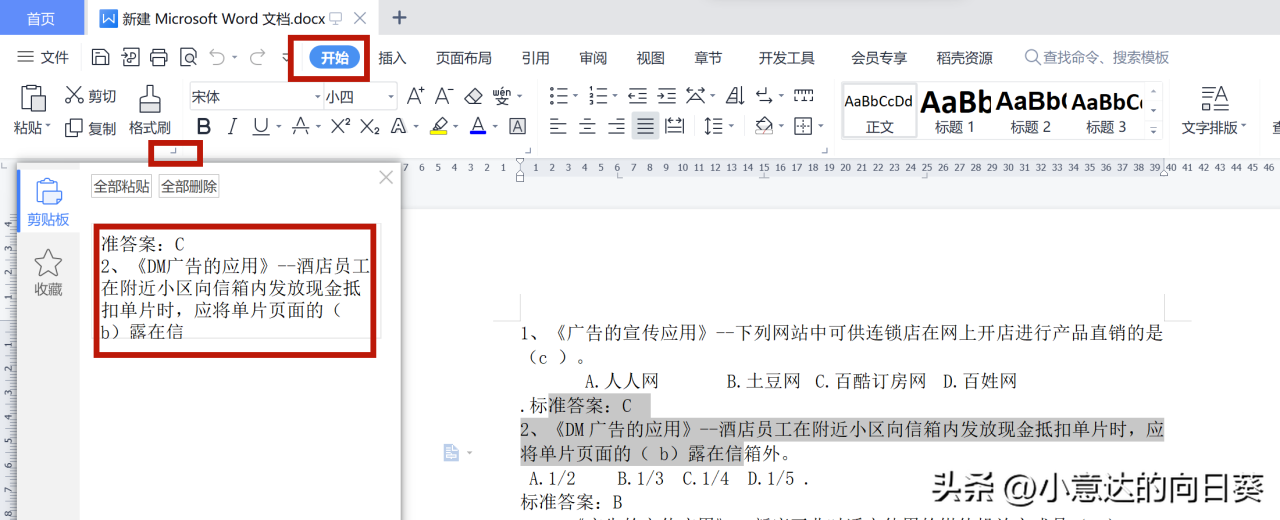Click the Cut (剪切) scissors button
This screenshot has height=520, width=1280.
(90, 96)
